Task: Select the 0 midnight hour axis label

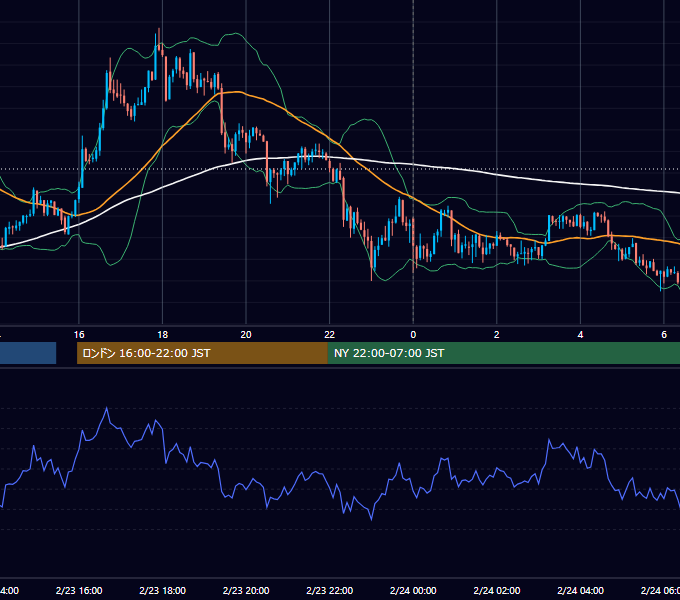Action: [413, 335]
